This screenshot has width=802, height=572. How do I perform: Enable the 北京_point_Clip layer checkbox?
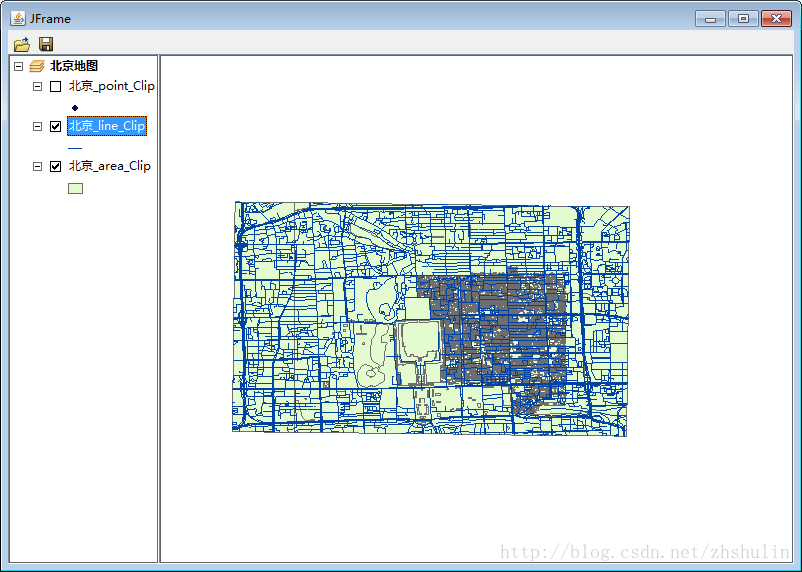(x=56, y=86)
